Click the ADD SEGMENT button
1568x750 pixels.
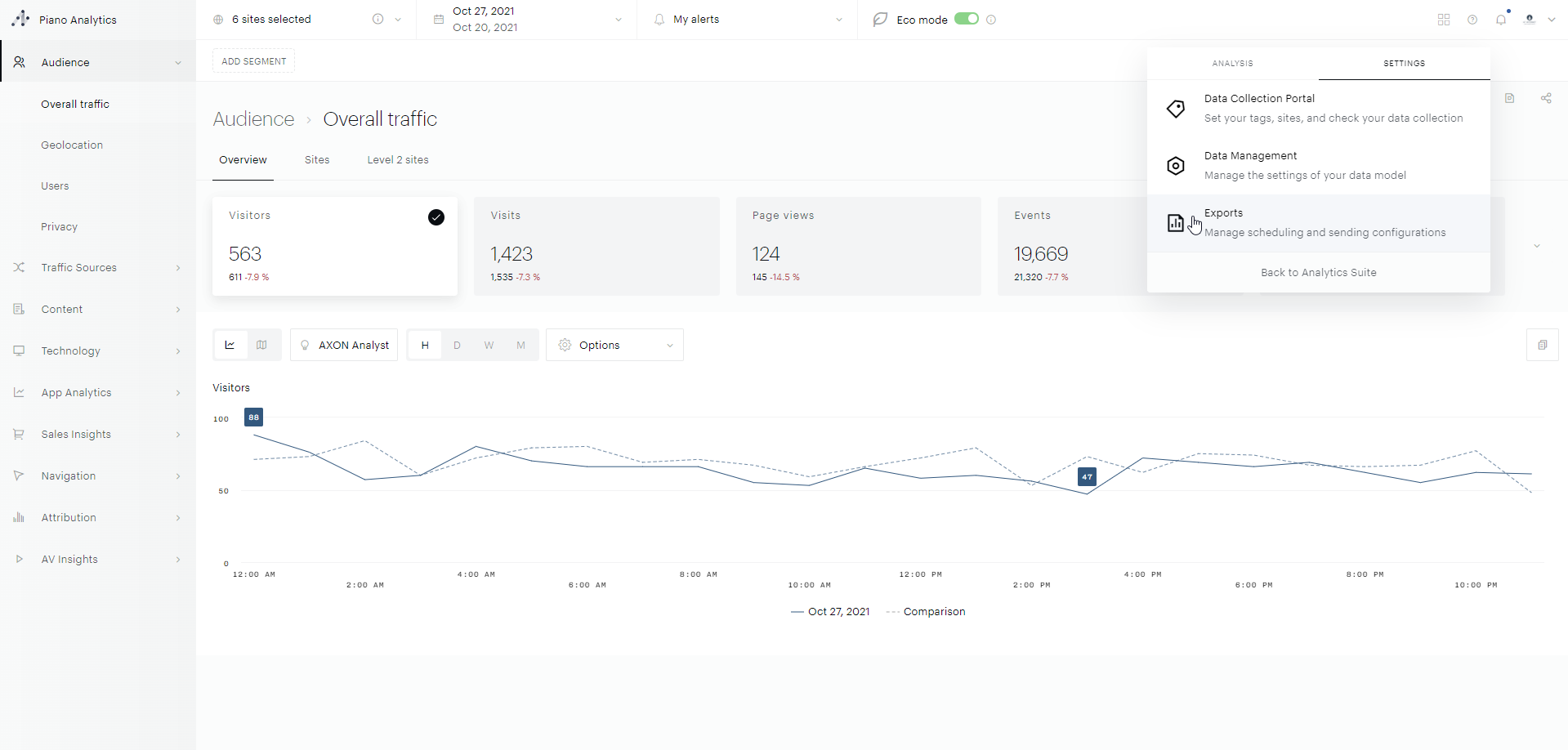pos(254,61)
